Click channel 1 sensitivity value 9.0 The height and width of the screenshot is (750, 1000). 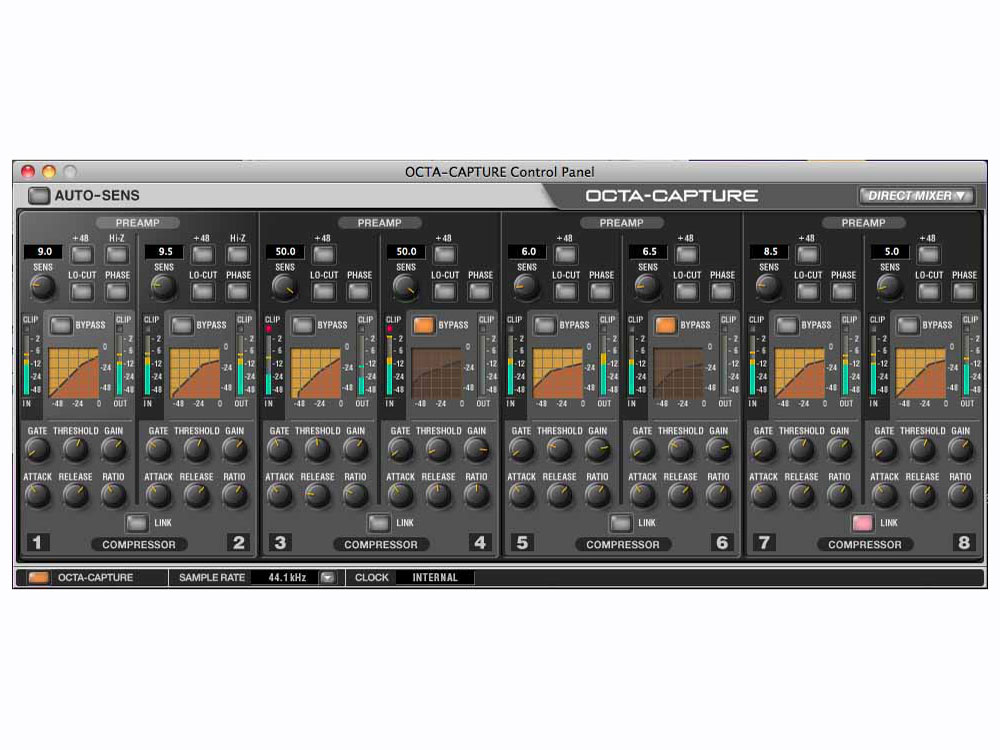[x=43, y=251]
